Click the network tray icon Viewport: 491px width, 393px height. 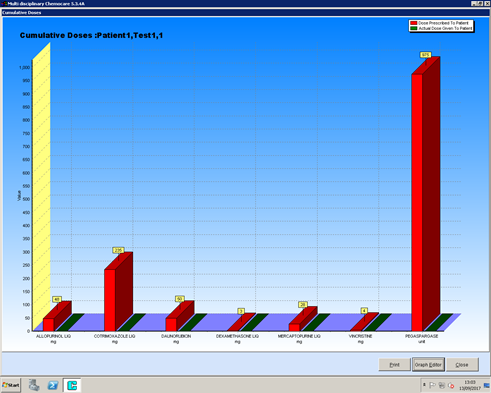[442, 386]
